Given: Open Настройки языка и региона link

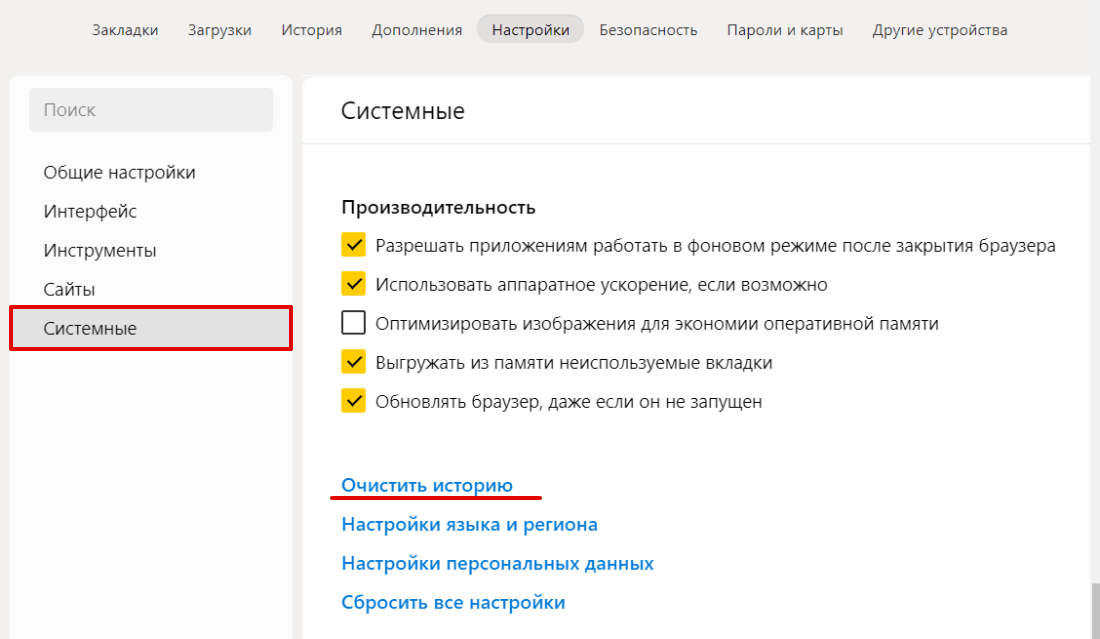Looking at the screenshot, I should 469,524.
